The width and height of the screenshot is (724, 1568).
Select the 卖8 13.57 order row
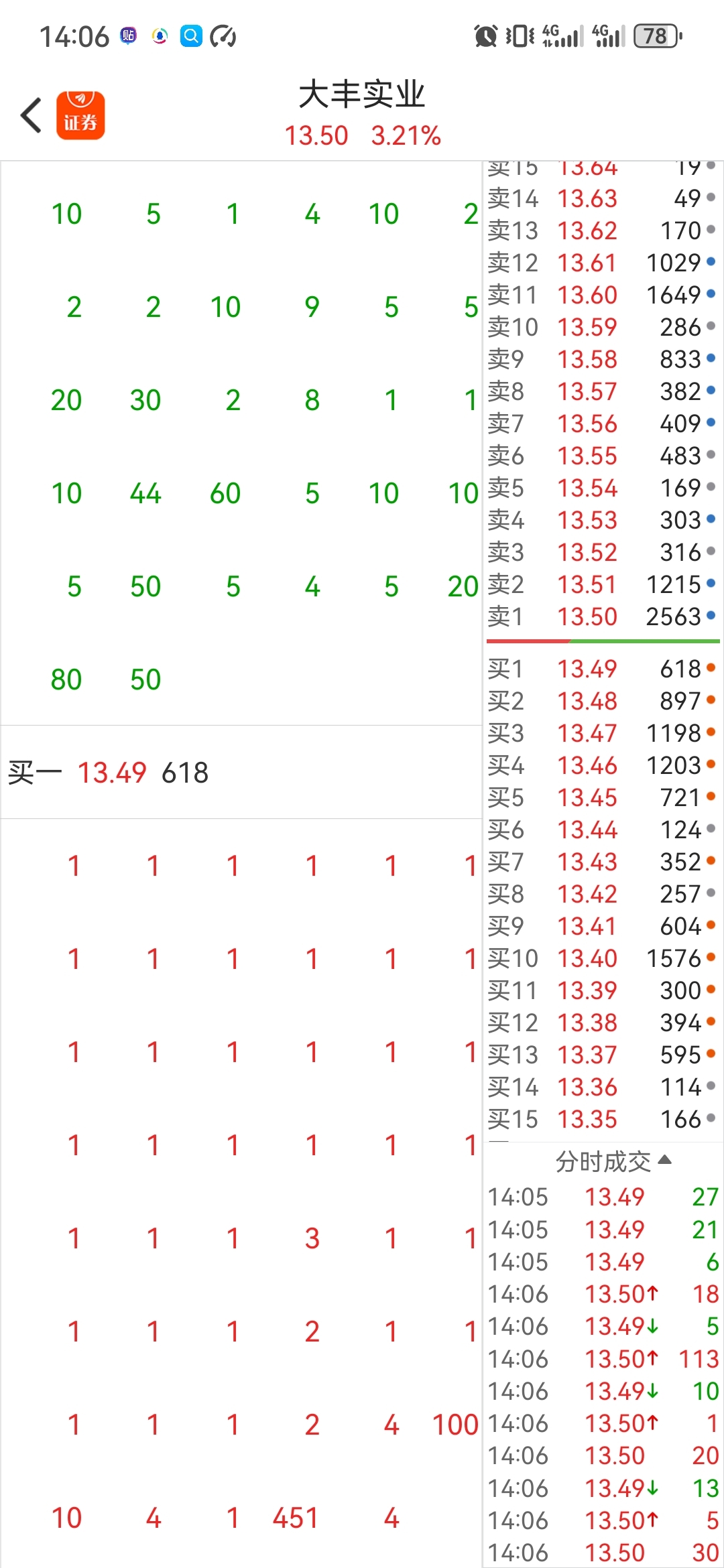[602, 391]
